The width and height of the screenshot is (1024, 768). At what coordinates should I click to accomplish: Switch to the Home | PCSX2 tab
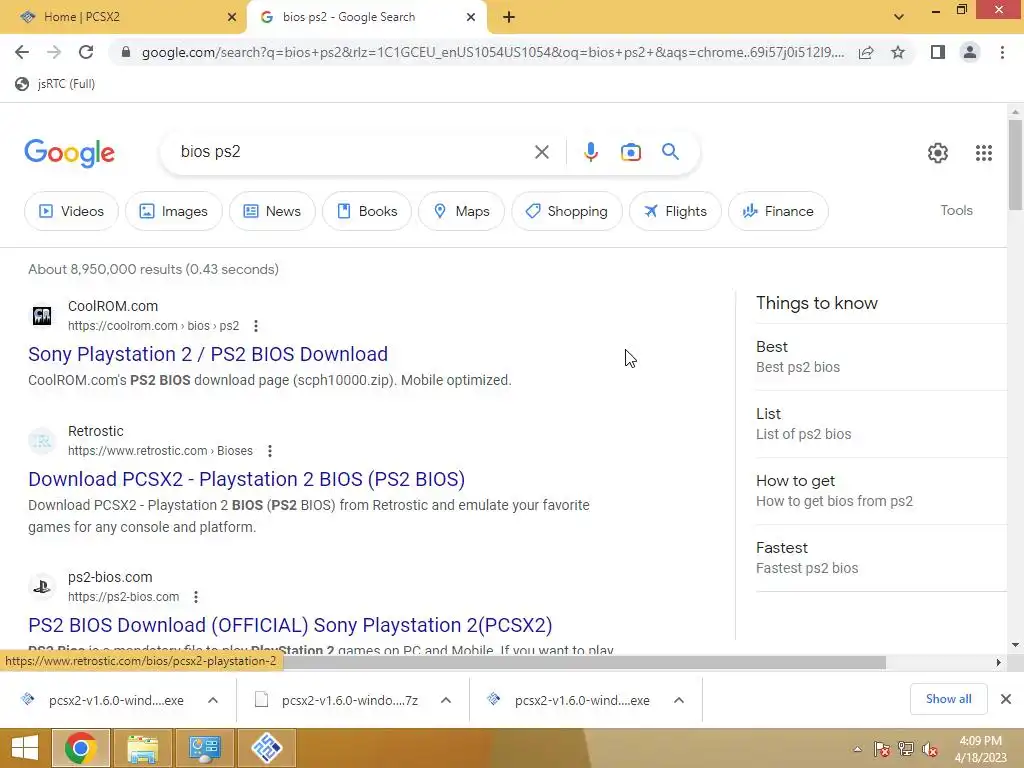pos(124,17)
